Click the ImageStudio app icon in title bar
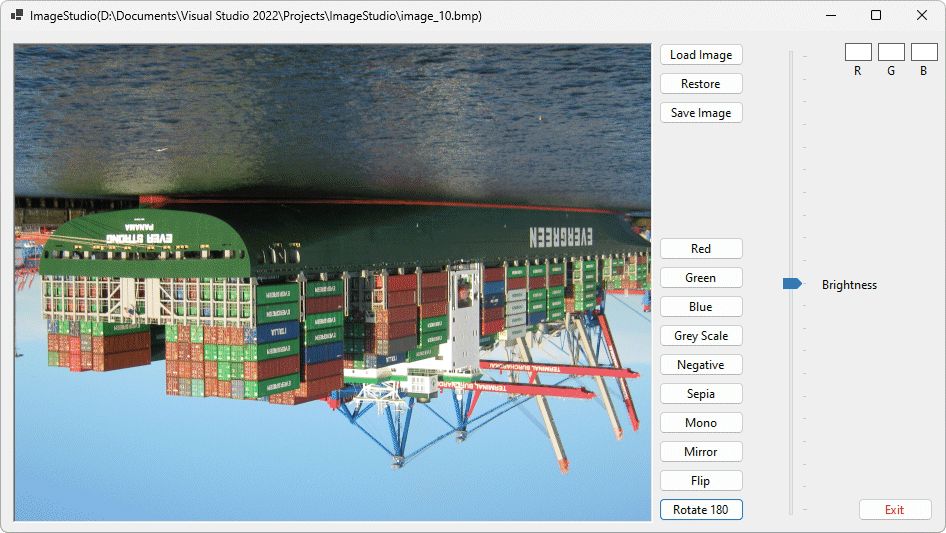The width and height of the screenshot is (946, 533). [x=17, y=16]
